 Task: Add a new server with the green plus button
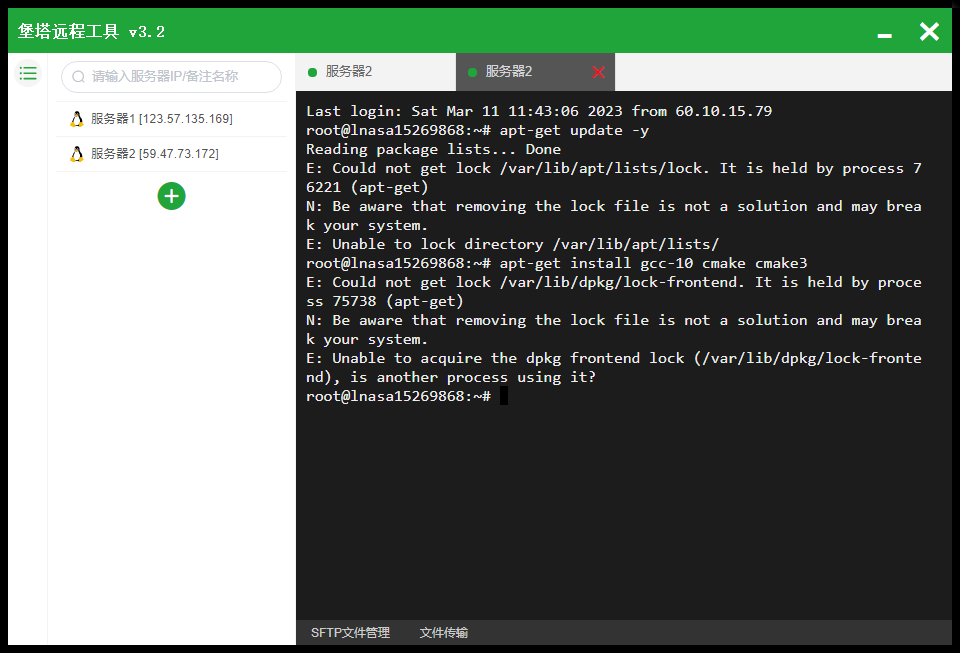click(171, 196)
